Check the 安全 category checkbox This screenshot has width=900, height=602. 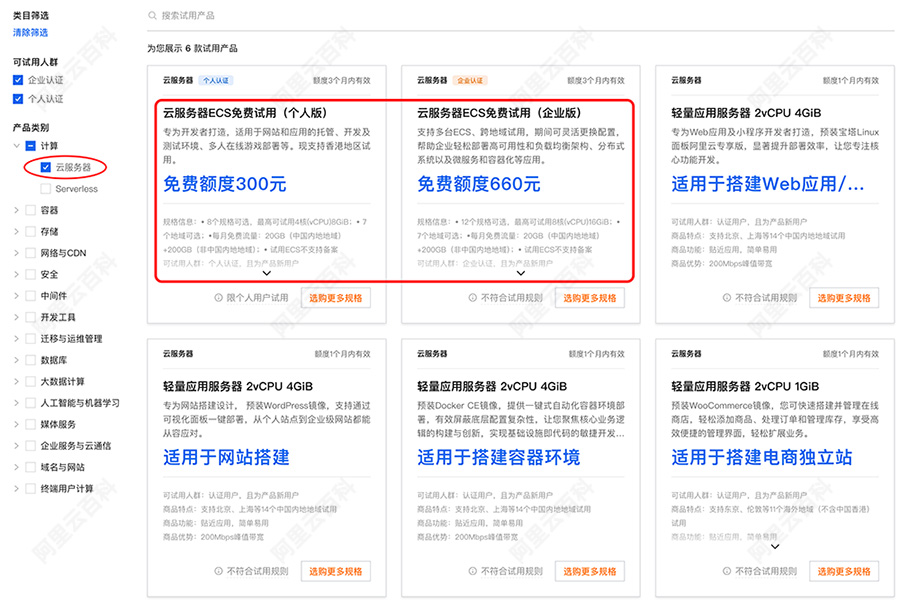(31, 274)
